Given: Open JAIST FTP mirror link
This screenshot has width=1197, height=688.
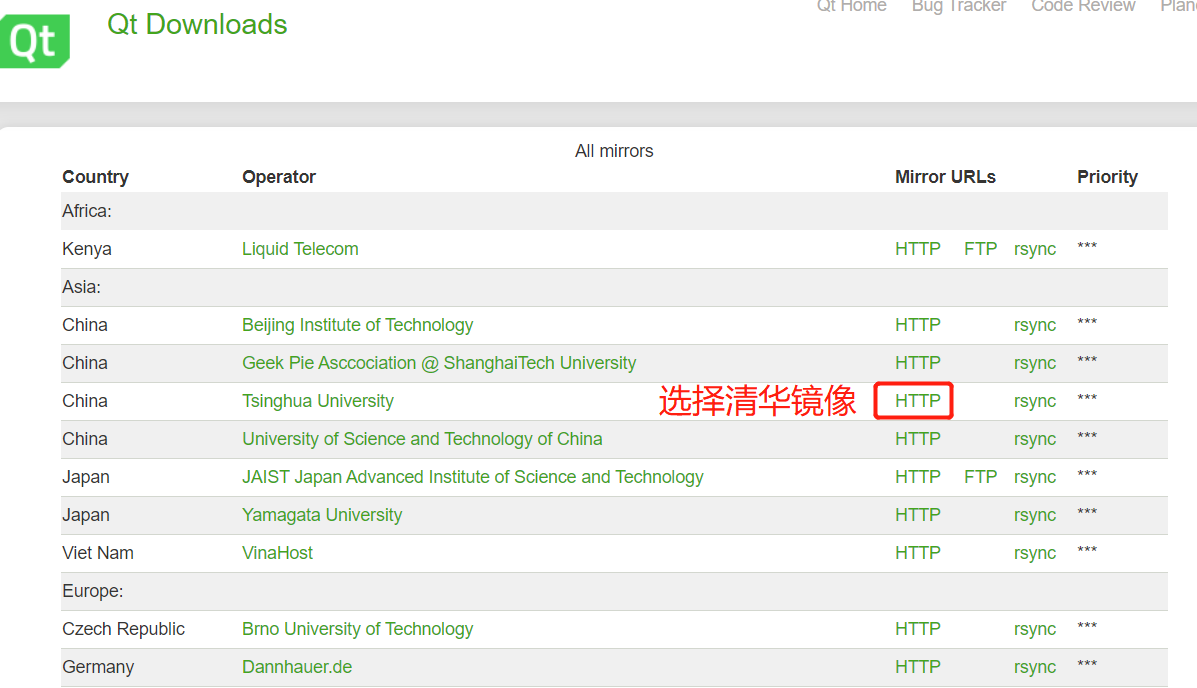Looking at the screenshot, I should [x=980, y=477].
